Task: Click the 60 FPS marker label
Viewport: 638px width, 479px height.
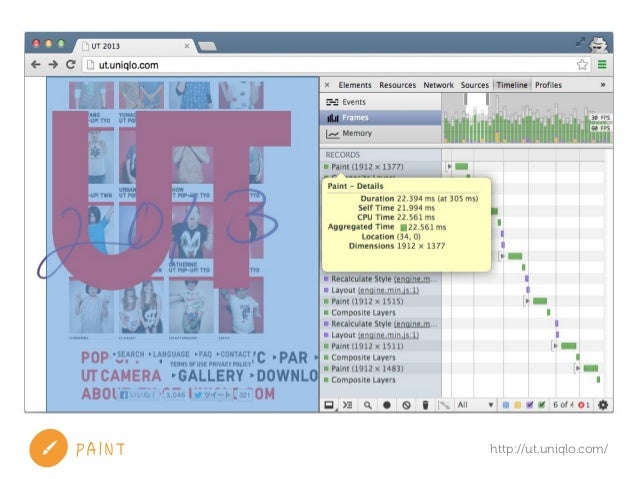Action: point(601,128)
